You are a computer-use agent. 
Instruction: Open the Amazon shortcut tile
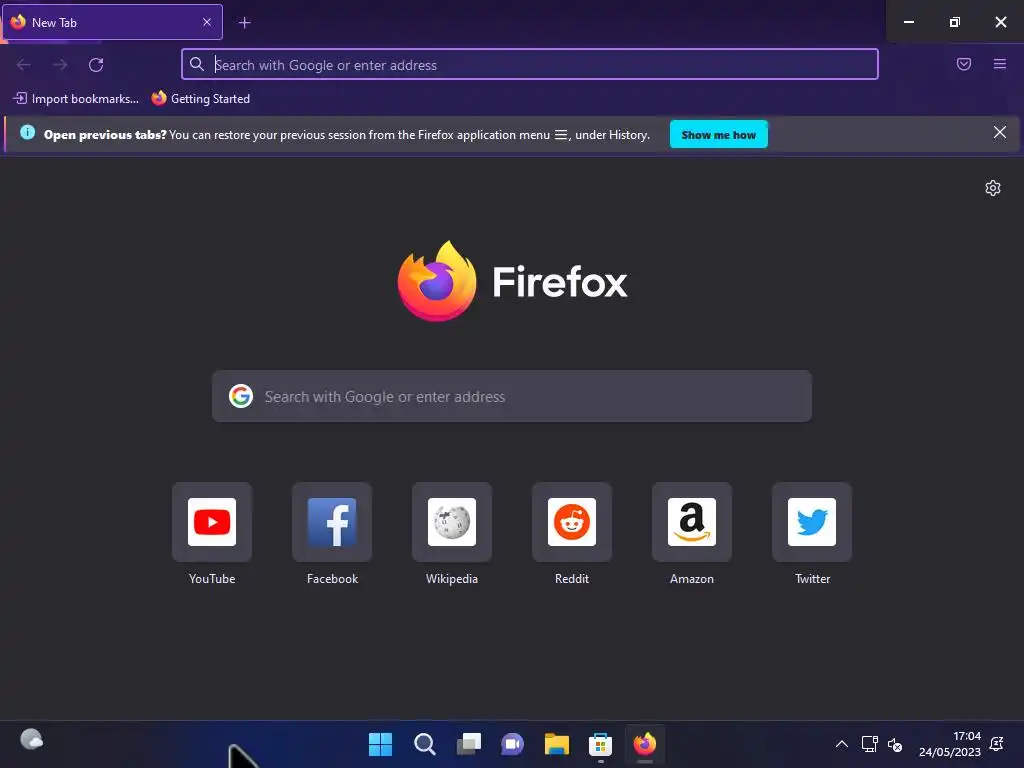[692, 522]
